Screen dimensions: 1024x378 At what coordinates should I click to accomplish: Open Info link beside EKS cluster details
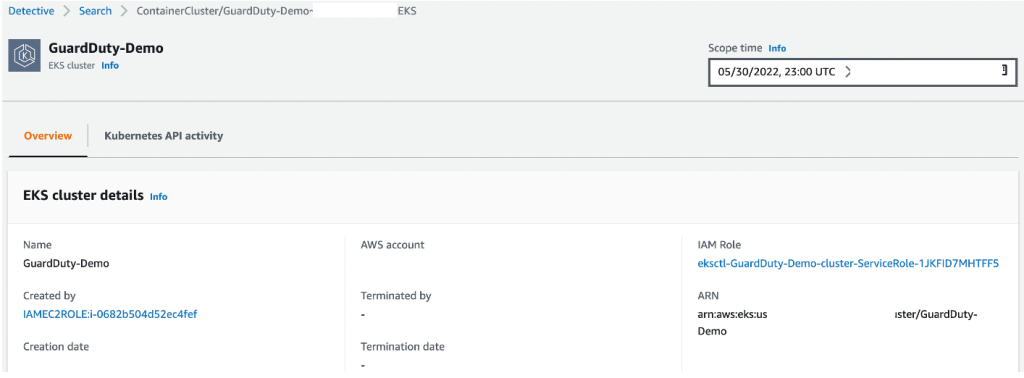(159, 197)
